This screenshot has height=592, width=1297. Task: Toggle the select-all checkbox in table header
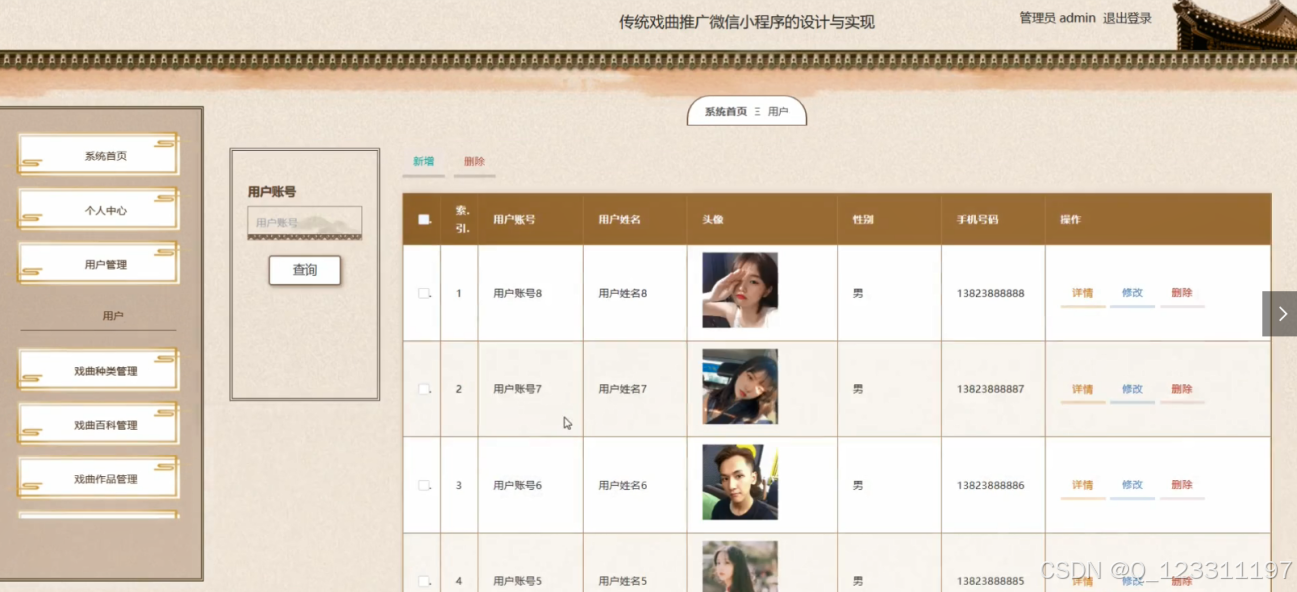423,219
